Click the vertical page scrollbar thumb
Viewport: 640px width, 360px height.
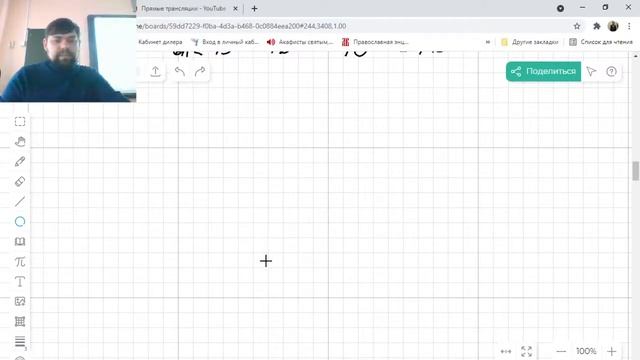[636, 171]
